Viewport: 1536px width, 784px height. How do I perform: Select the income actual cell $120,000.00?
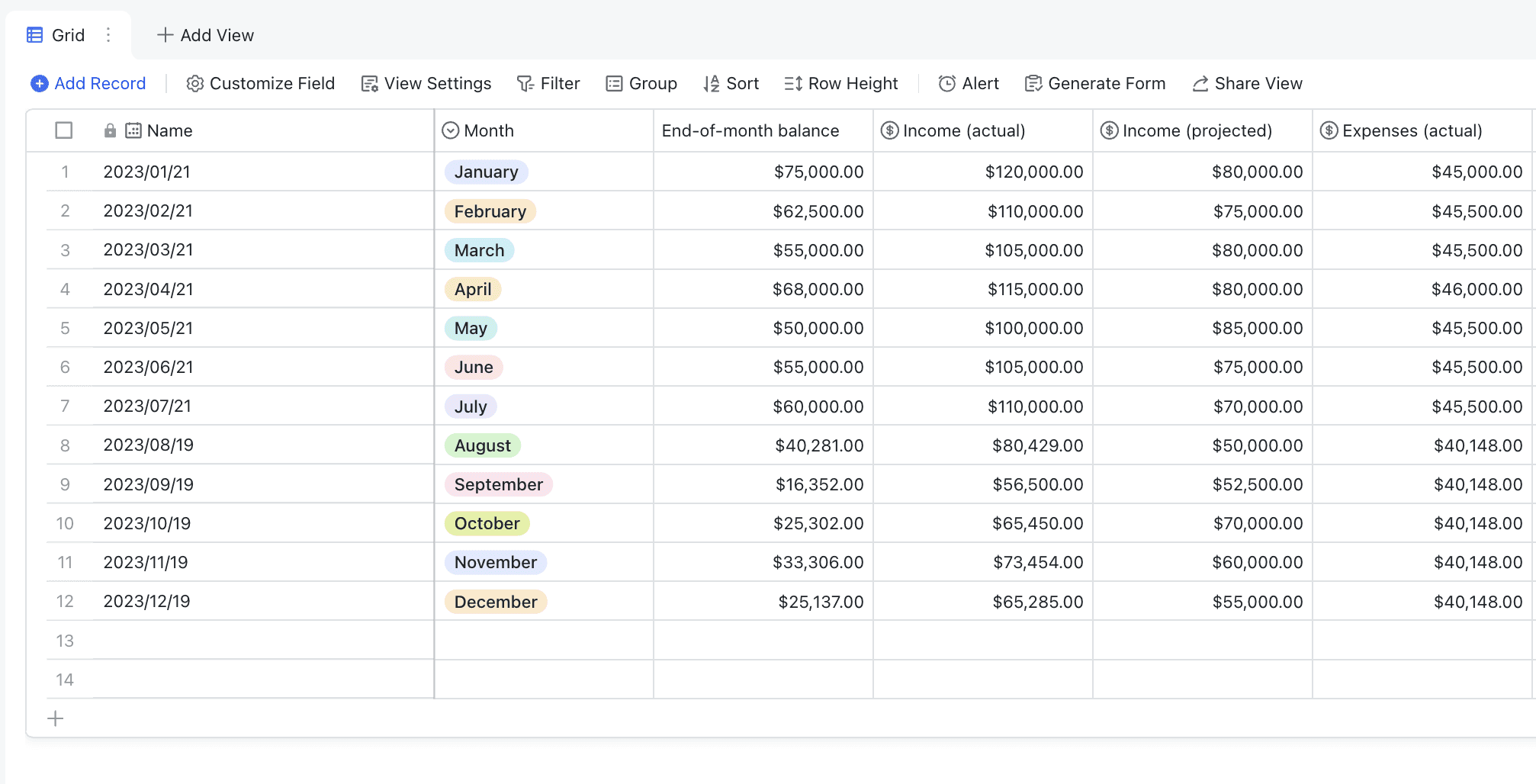(983, 172)
